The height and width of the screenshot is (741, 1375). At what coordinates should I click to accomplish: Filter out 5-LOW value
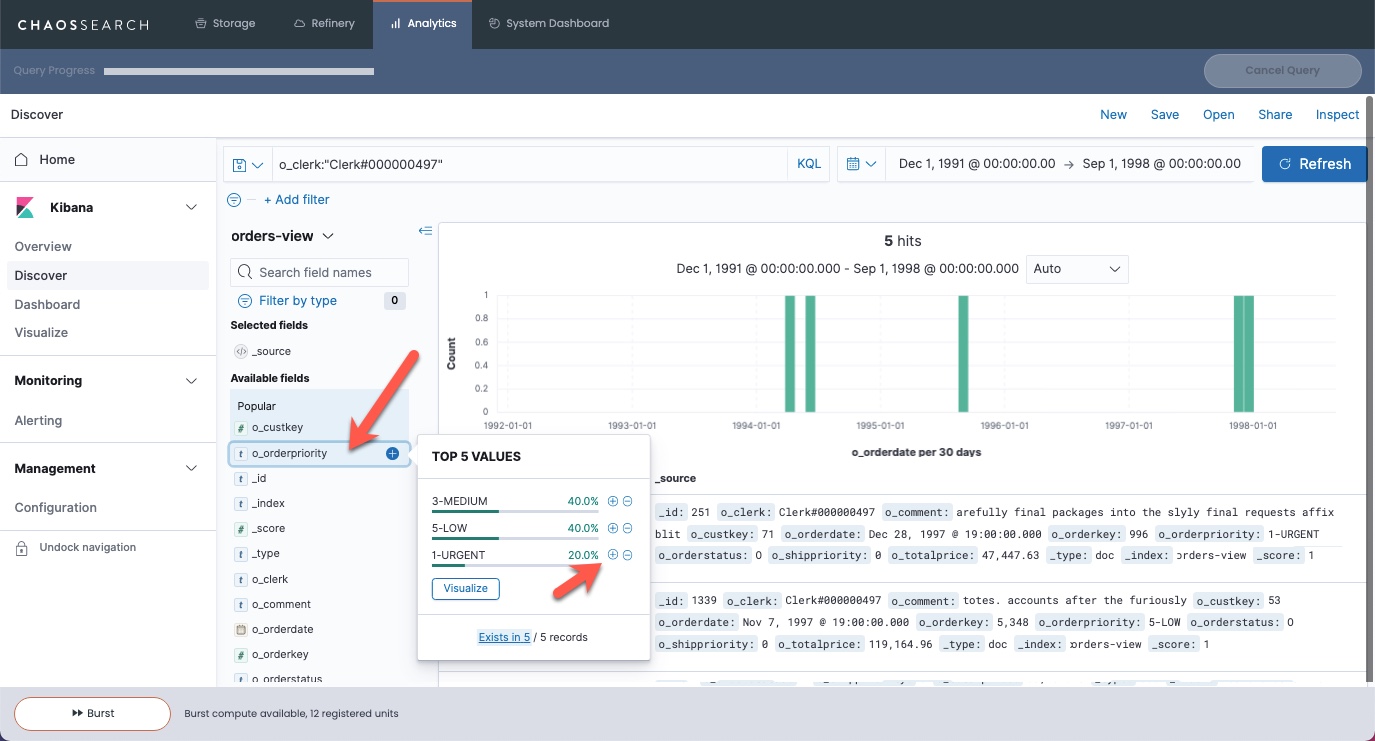coord(628,528)
